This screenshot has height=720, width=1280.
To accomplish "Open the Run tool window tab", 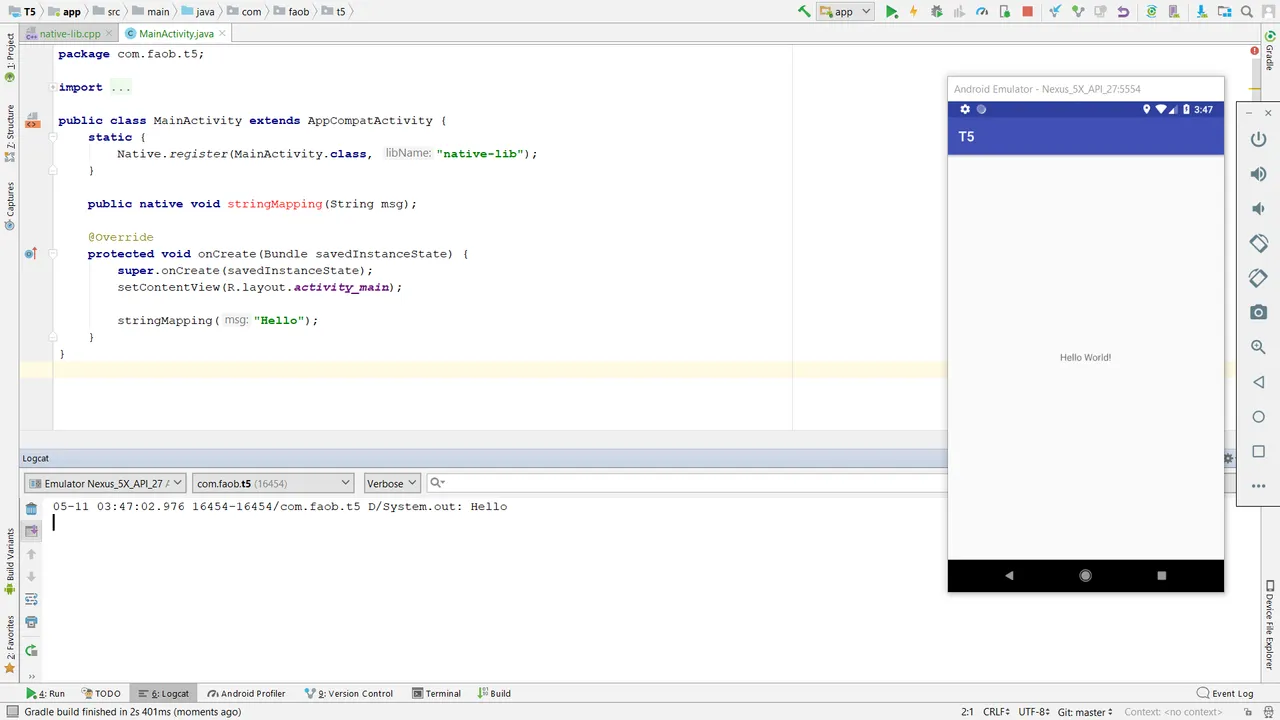I will 46,693.
